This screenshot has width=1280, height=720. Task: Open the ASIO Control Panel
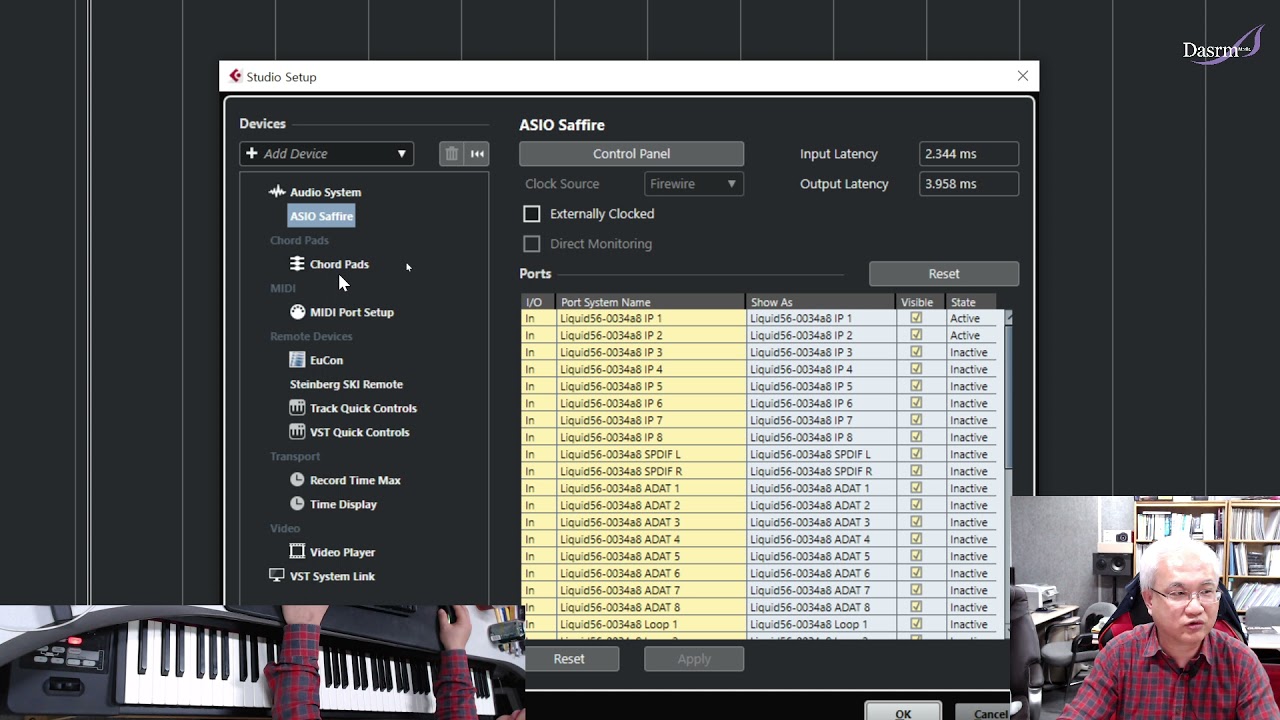click(x=631, y=154)
